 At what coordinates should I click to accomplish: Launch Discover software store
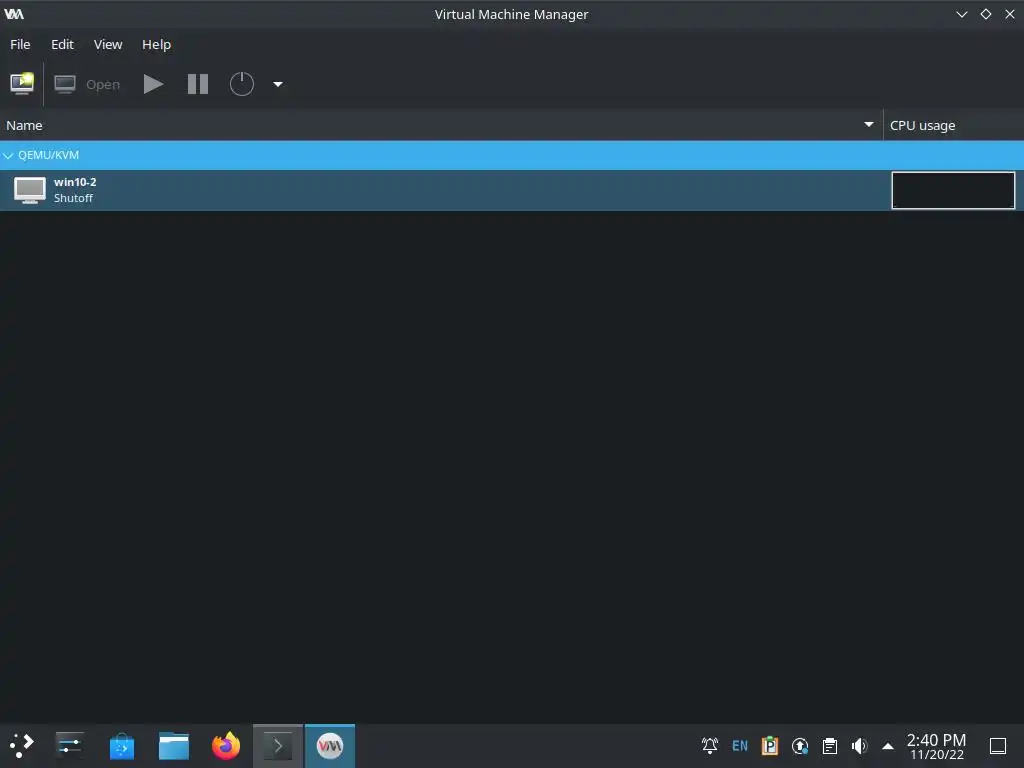click(121, 746)
